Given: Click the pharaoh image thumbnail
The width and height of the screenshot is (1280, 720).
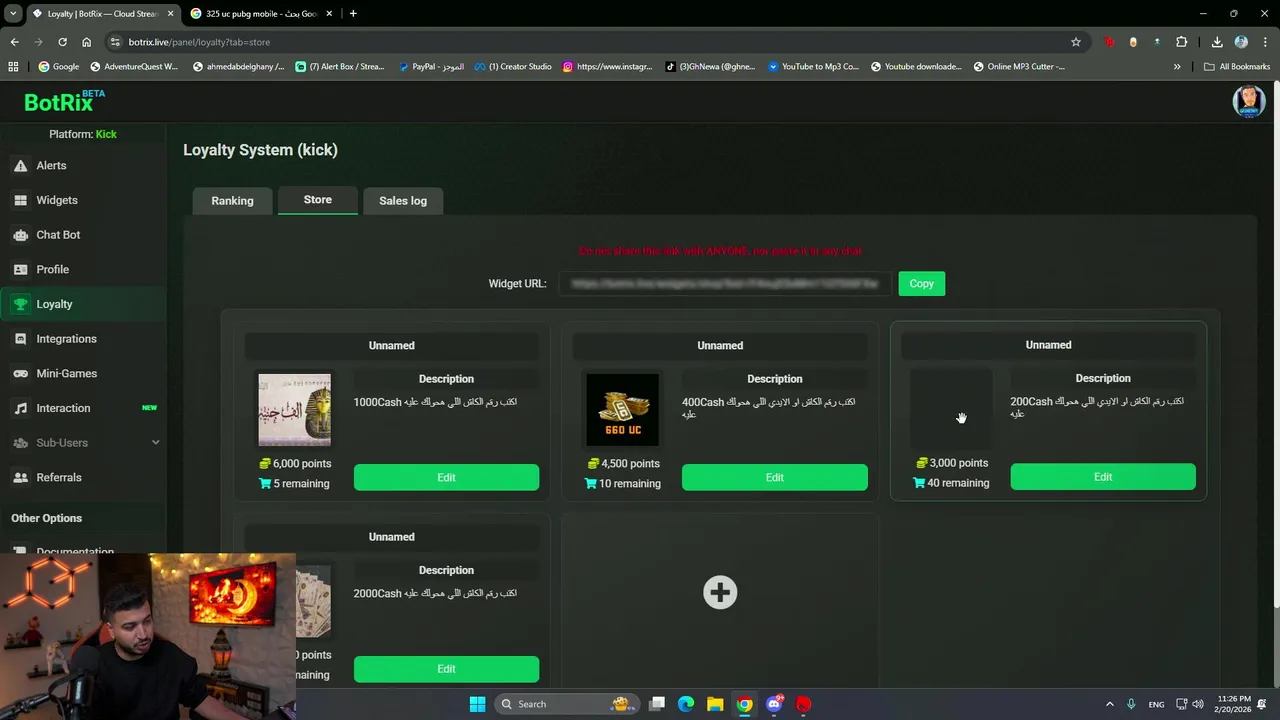Looking at the screenshot, I should click(294, 410).
